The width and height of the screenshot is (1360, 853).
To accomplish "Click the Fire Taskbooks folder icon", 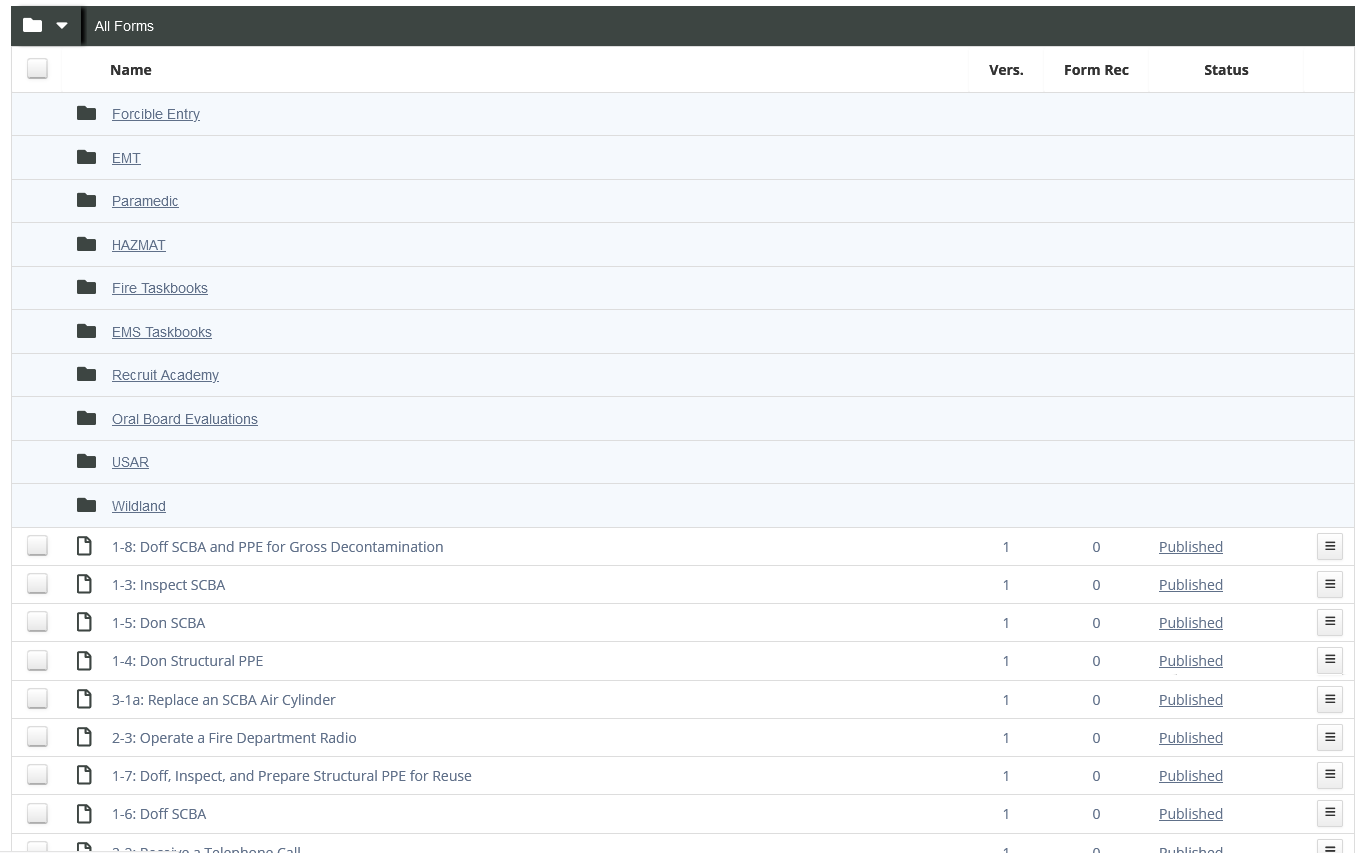I will 87,287.
